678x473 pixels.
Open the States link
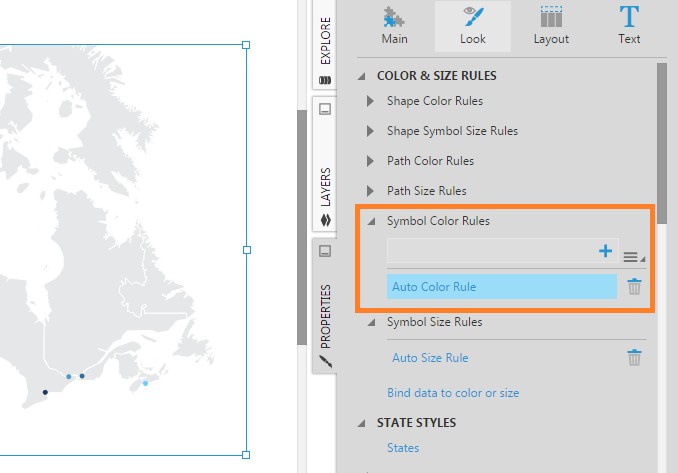403,448
